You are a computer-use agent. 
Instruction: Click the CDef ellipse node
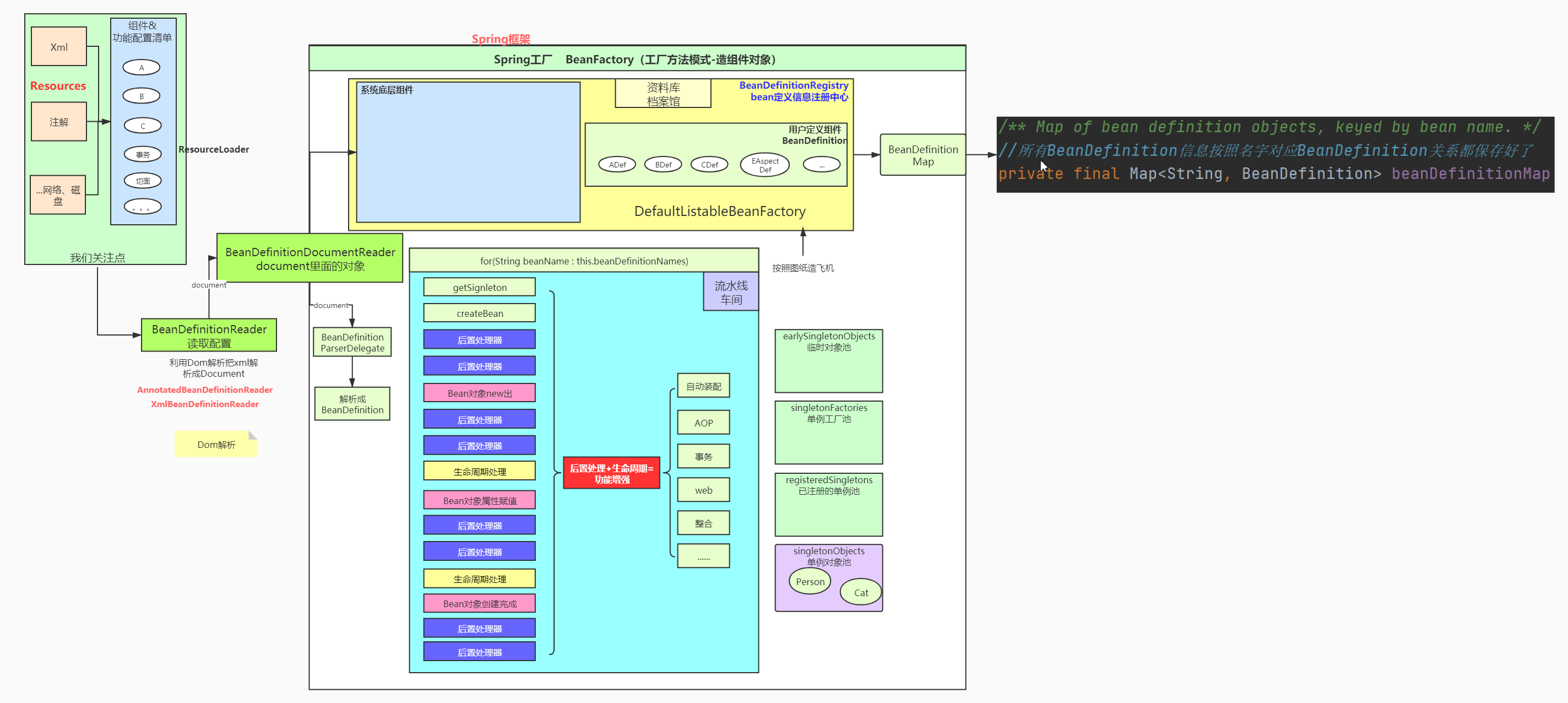click(709, 165)
